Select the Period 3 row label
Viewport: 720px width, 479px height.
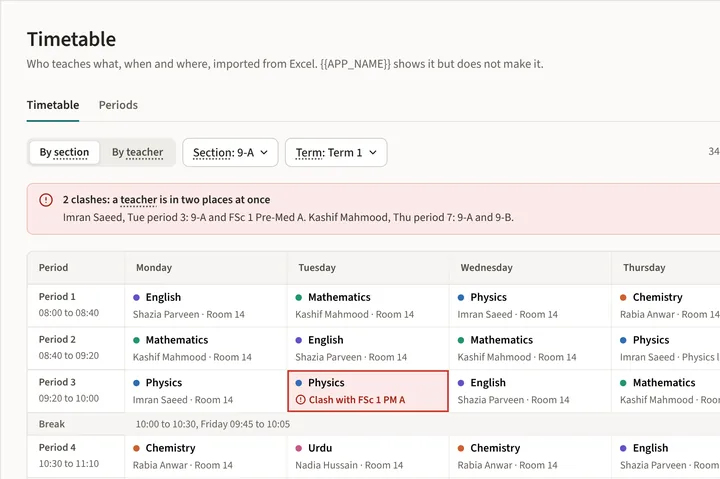[x=57, y=382]
